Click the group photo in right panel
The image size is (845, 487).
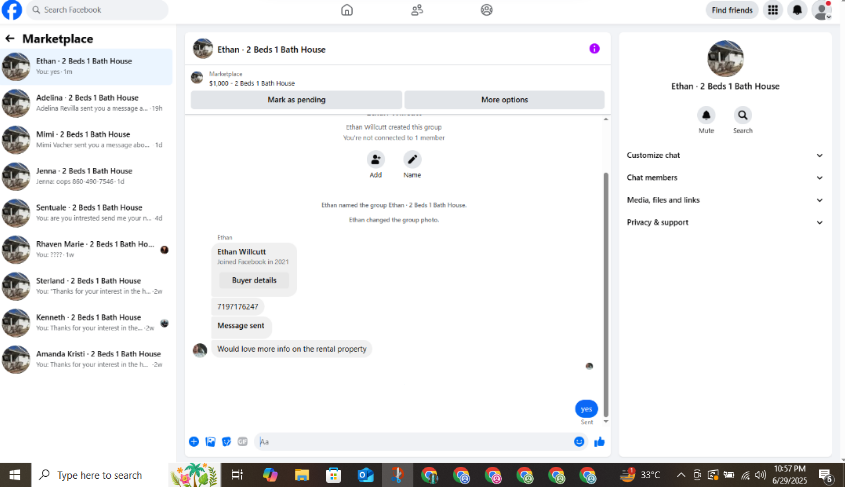tap(725, 58)
